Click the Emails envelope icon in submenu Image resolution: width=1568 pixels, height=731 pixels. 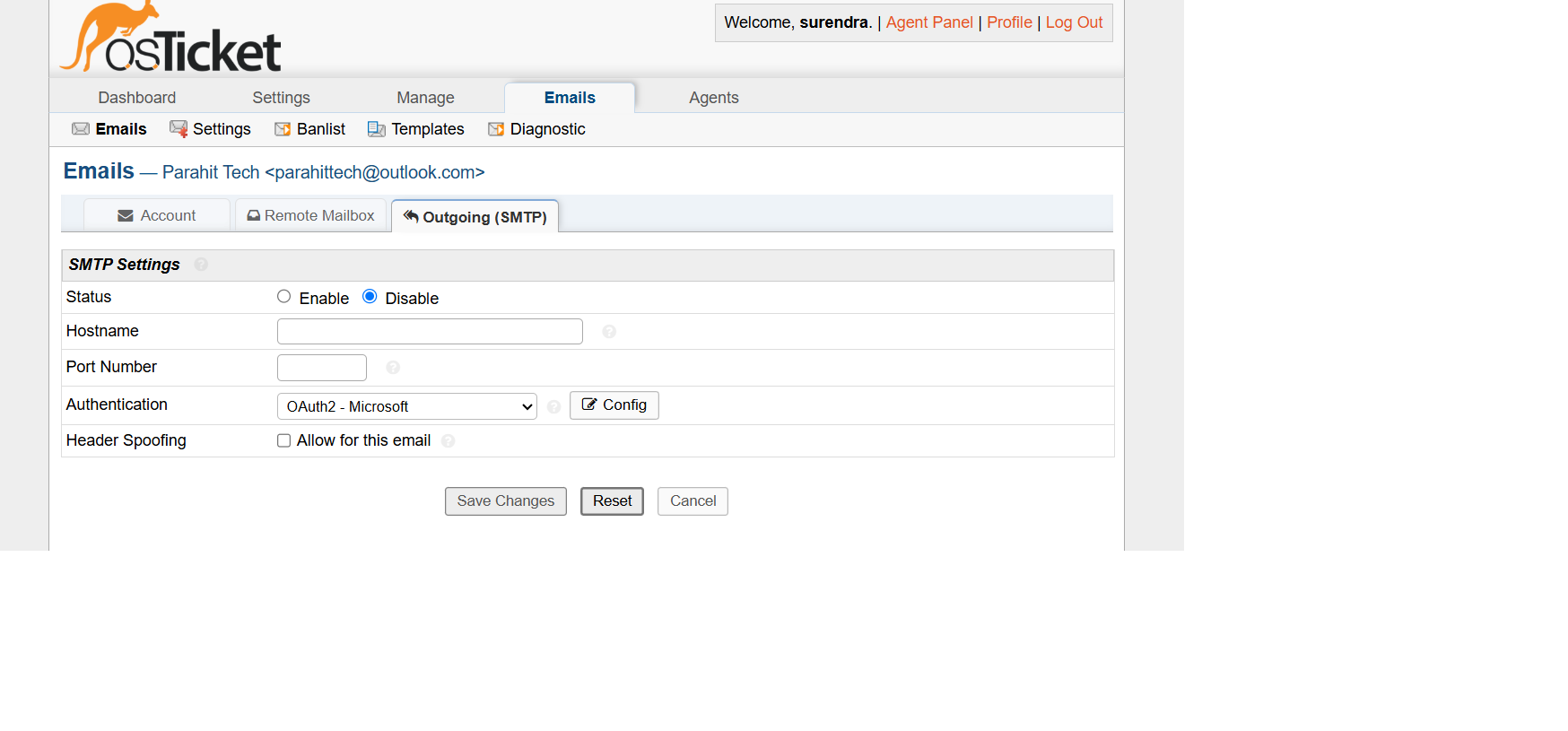pos(81,129)
